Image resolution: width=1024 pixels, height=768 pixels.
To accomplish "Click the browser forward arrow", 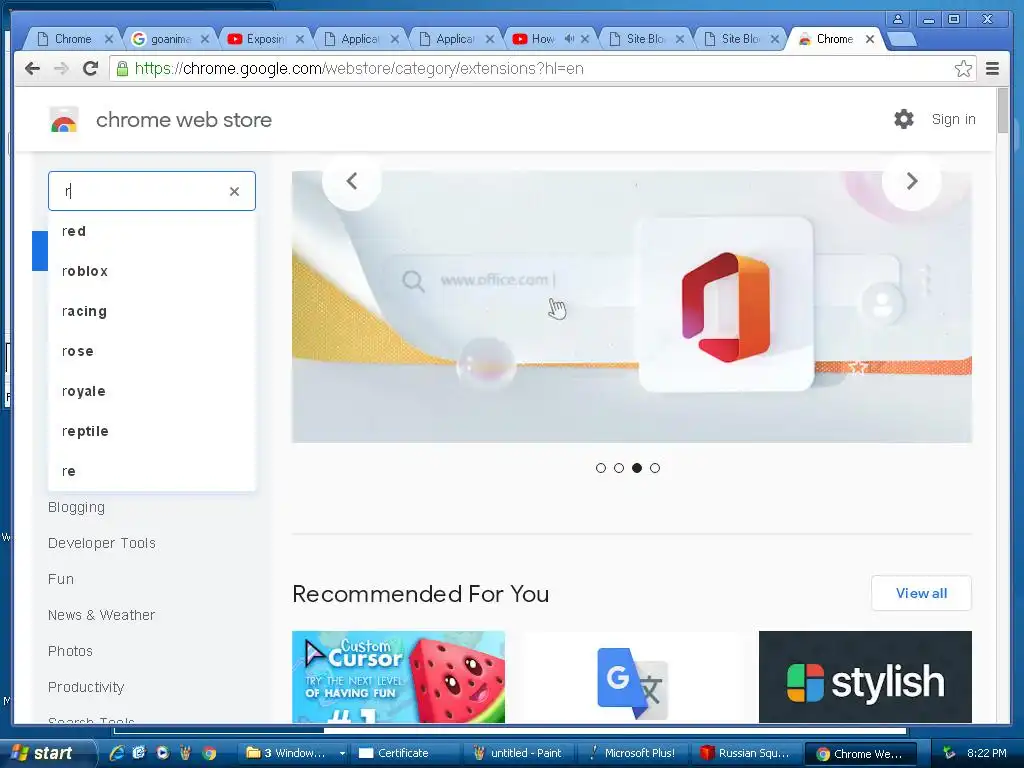I will tap(61, 69).
